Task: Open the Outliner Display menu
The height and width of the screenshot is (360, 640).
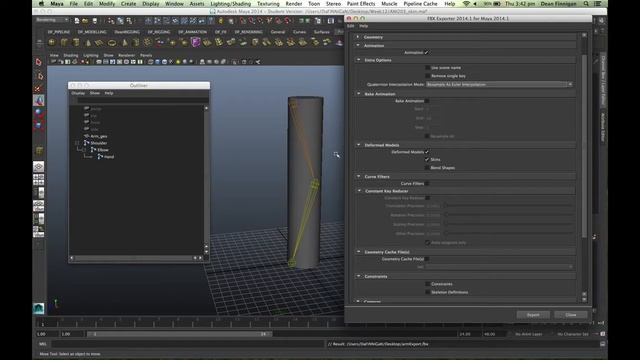Action: (x=78, y=93)
